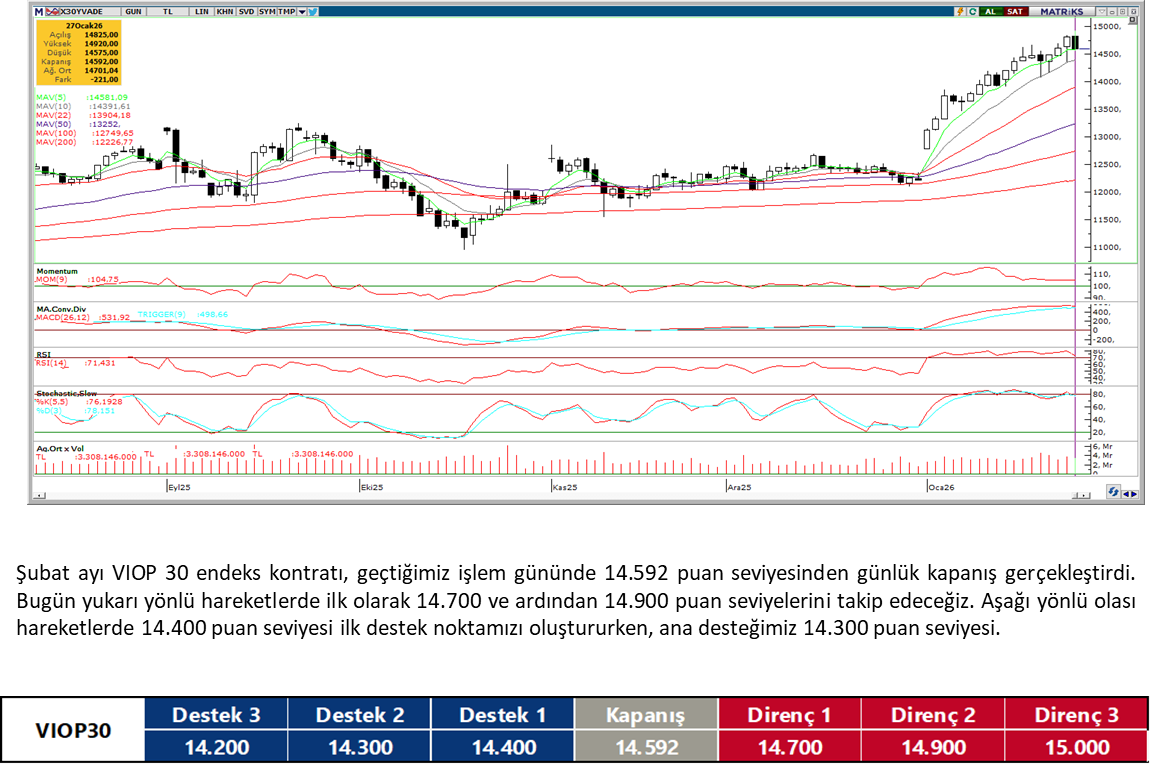Click the Matriks M logo icon
Viewport: 1151px width, 764px height.
pos(39,11)
